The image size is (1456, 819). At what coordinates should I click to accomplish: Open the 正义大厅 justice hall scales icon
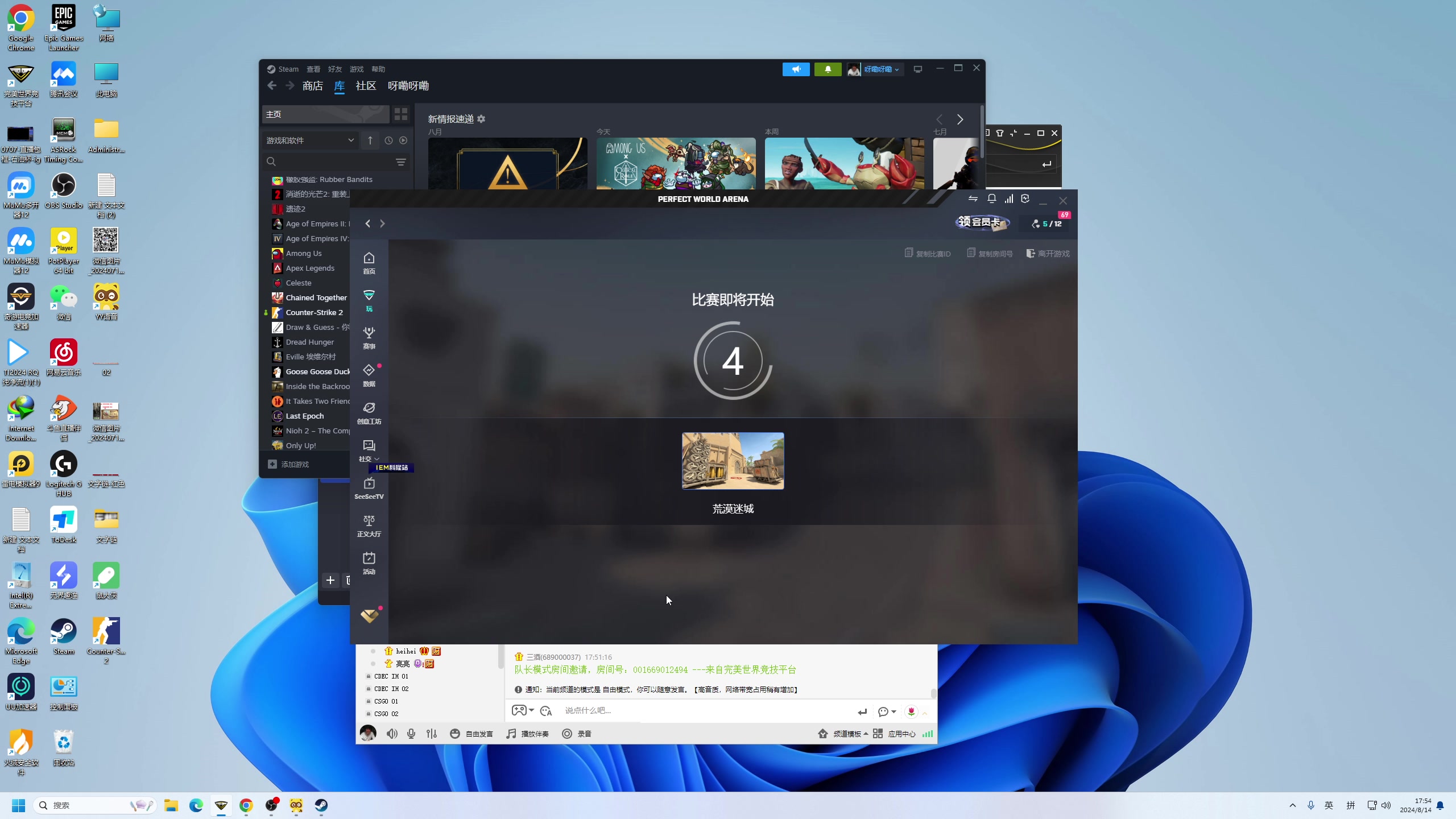tap(369, 526)
